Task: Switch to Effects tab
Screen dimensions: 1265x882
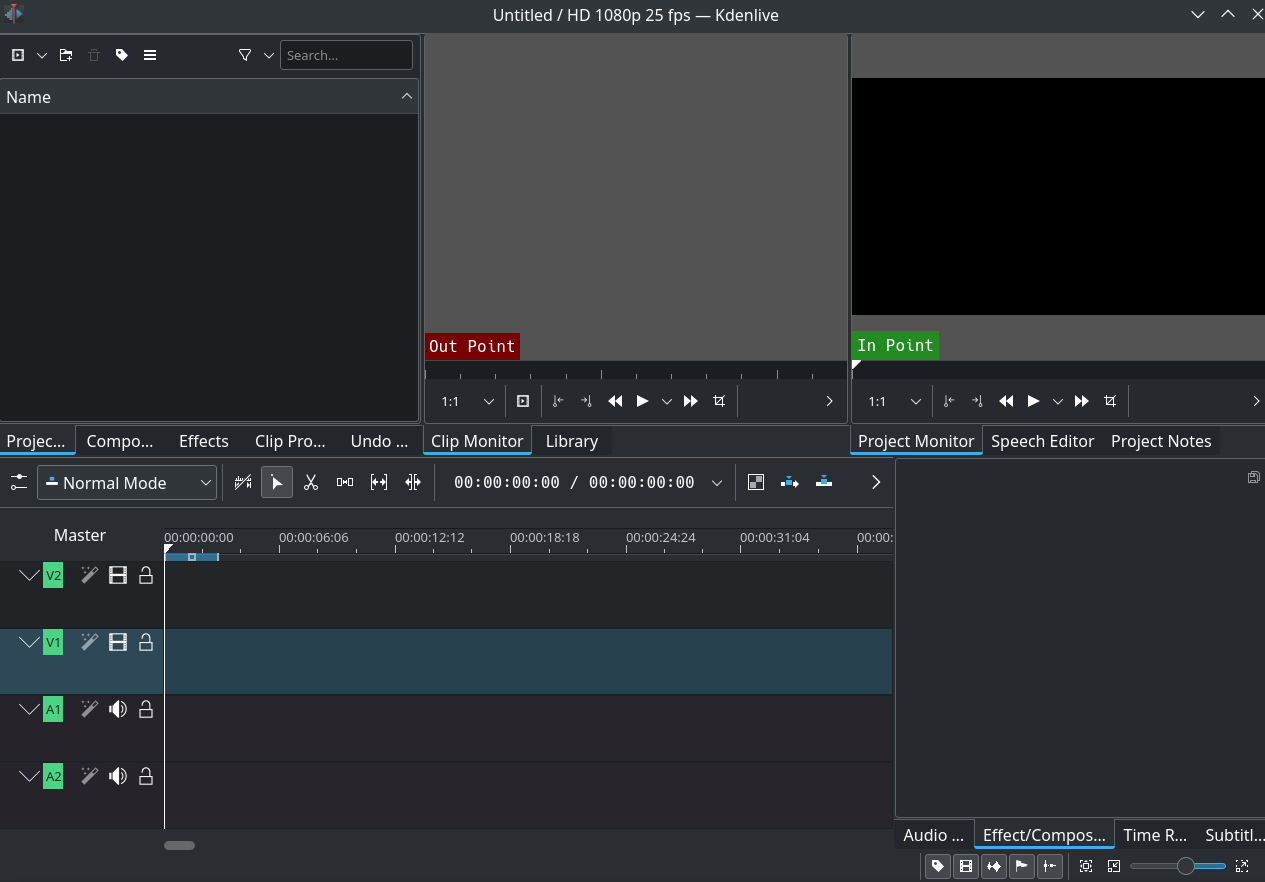Action: coord(204,441)
